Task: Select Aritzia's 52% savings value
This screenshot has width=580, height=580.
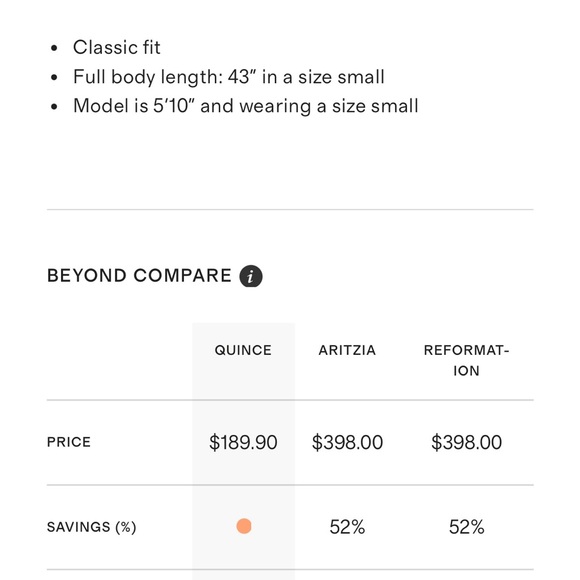Action: pos(347,527)
